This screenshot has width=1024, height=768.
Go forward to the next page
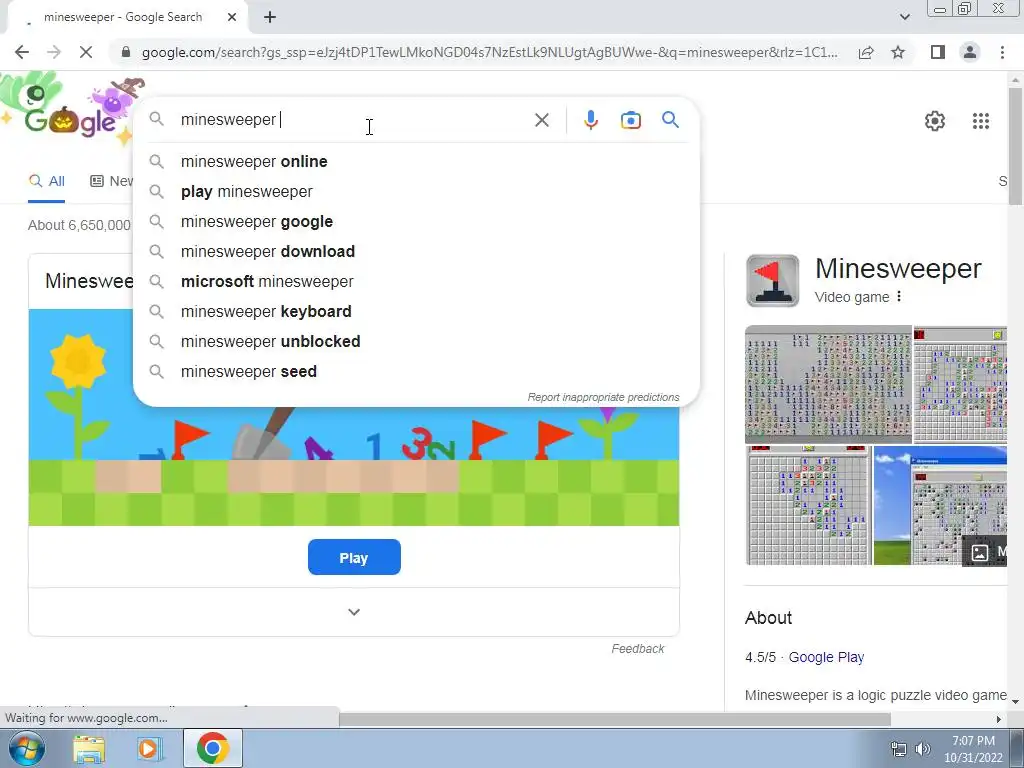(54, 52)
